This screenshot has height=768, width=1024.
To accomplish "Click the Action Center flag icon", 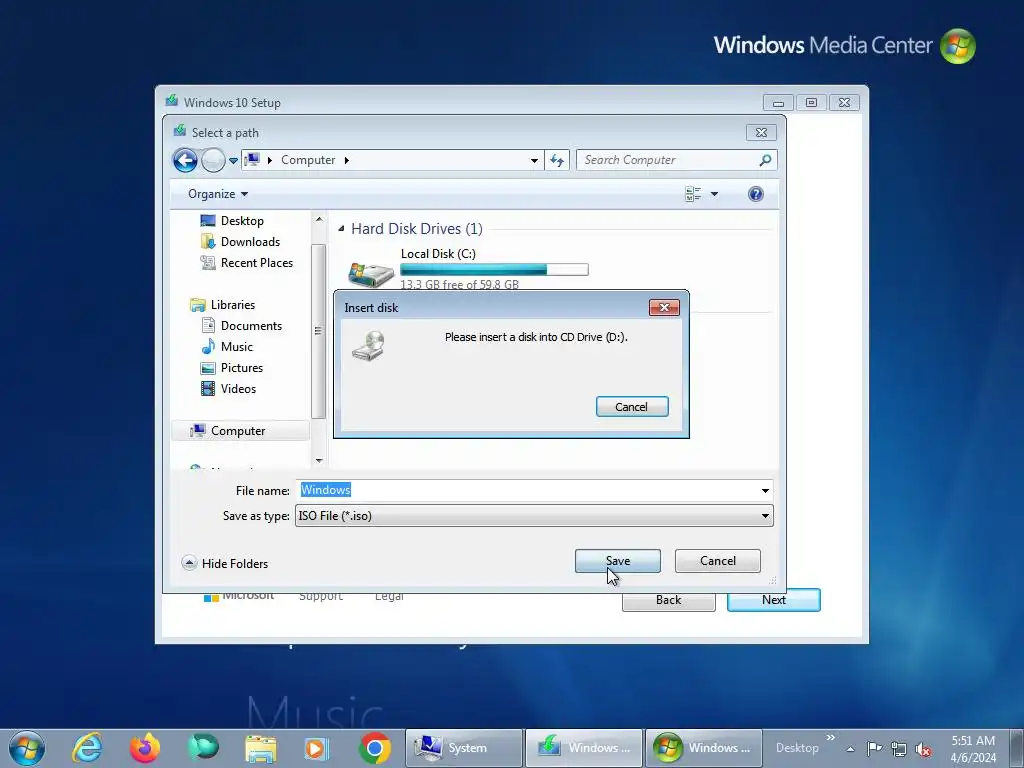I will coord(874,748).
